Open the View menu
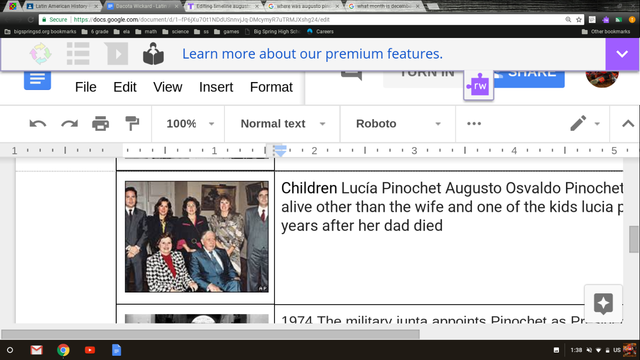Screen dimensions: 640x360 tap(168, 87)
